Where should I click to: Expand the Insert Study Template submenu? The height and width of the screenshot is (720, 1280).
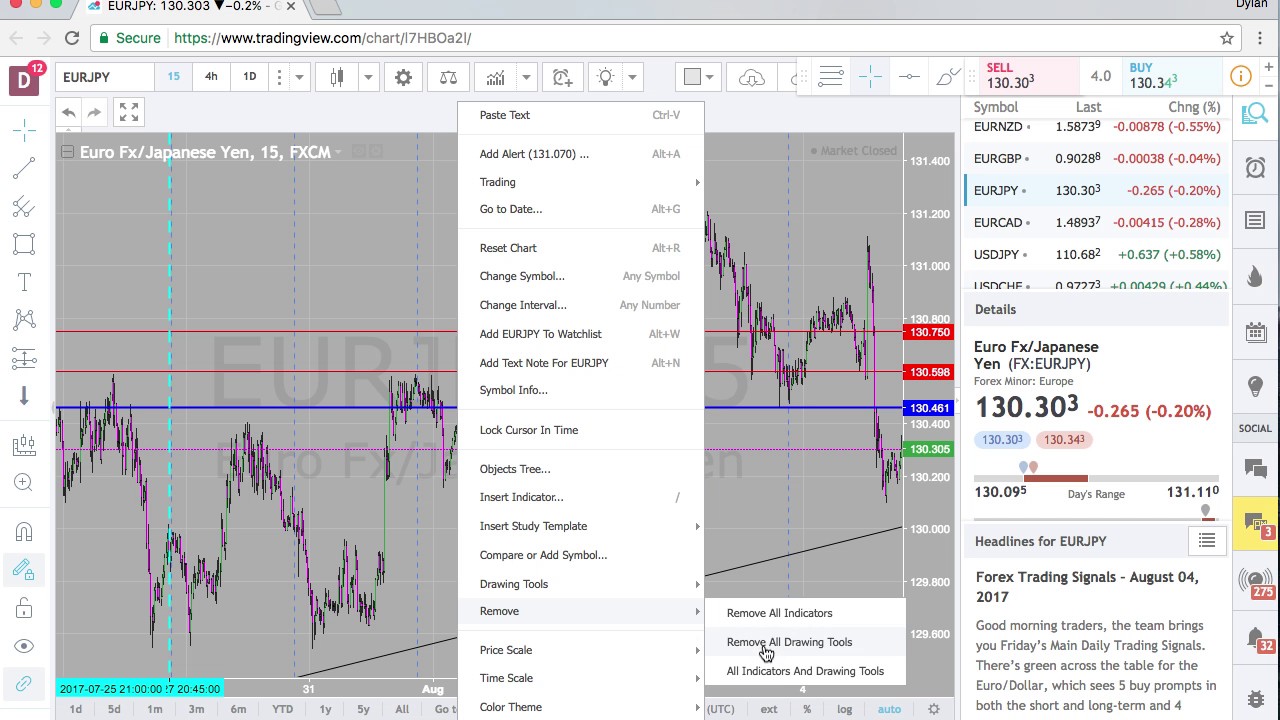pyautogui.click(x=581, y=526)
